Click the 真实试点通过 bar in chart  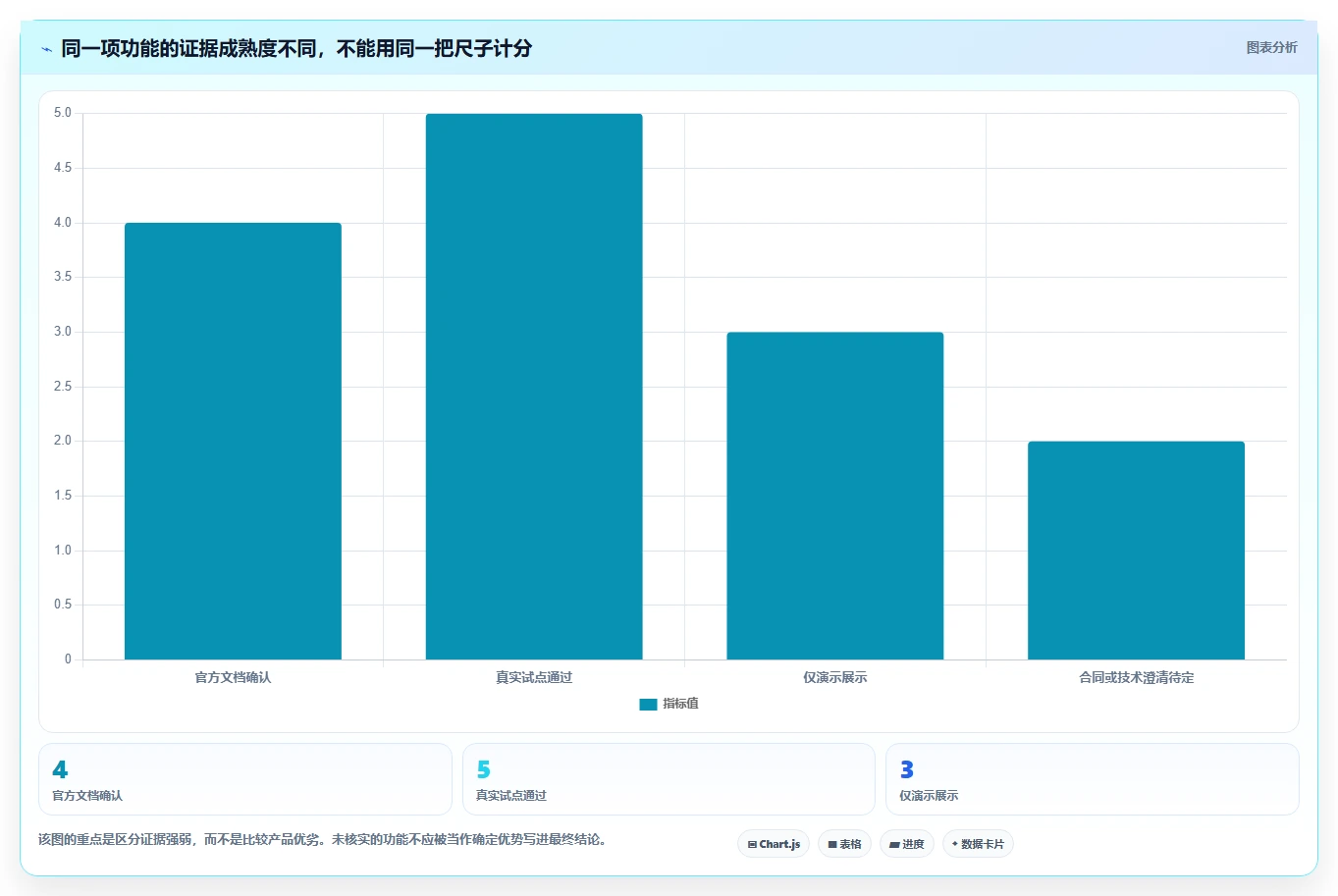point(534,387)
